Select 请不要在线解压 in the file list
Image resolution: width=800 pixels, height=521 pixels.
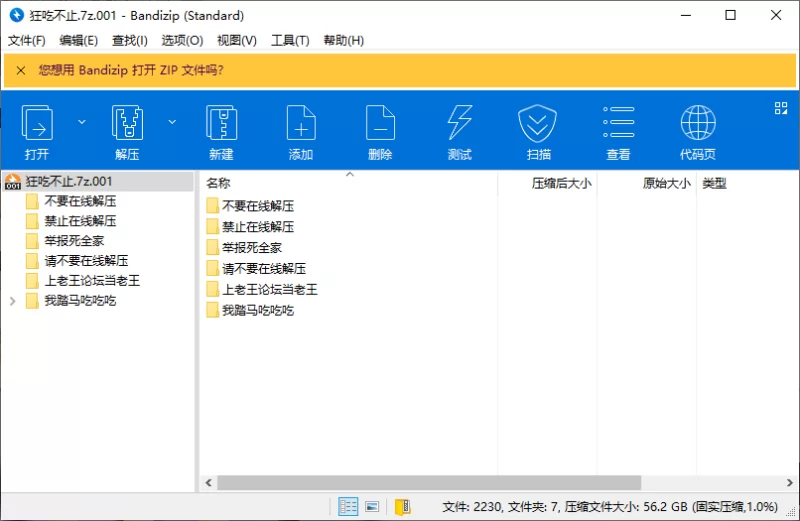click(264, 268)
